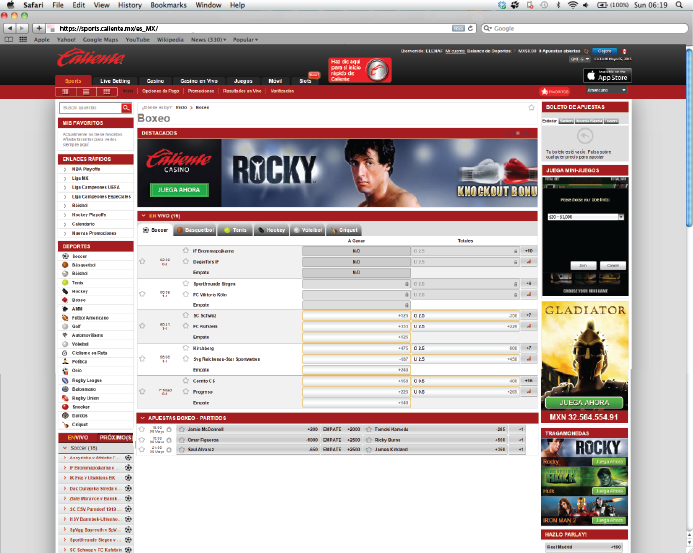Select the highlighted Destacados carousel dot
This screenshot has width=693, height=553.
click(x=518, y=133)
